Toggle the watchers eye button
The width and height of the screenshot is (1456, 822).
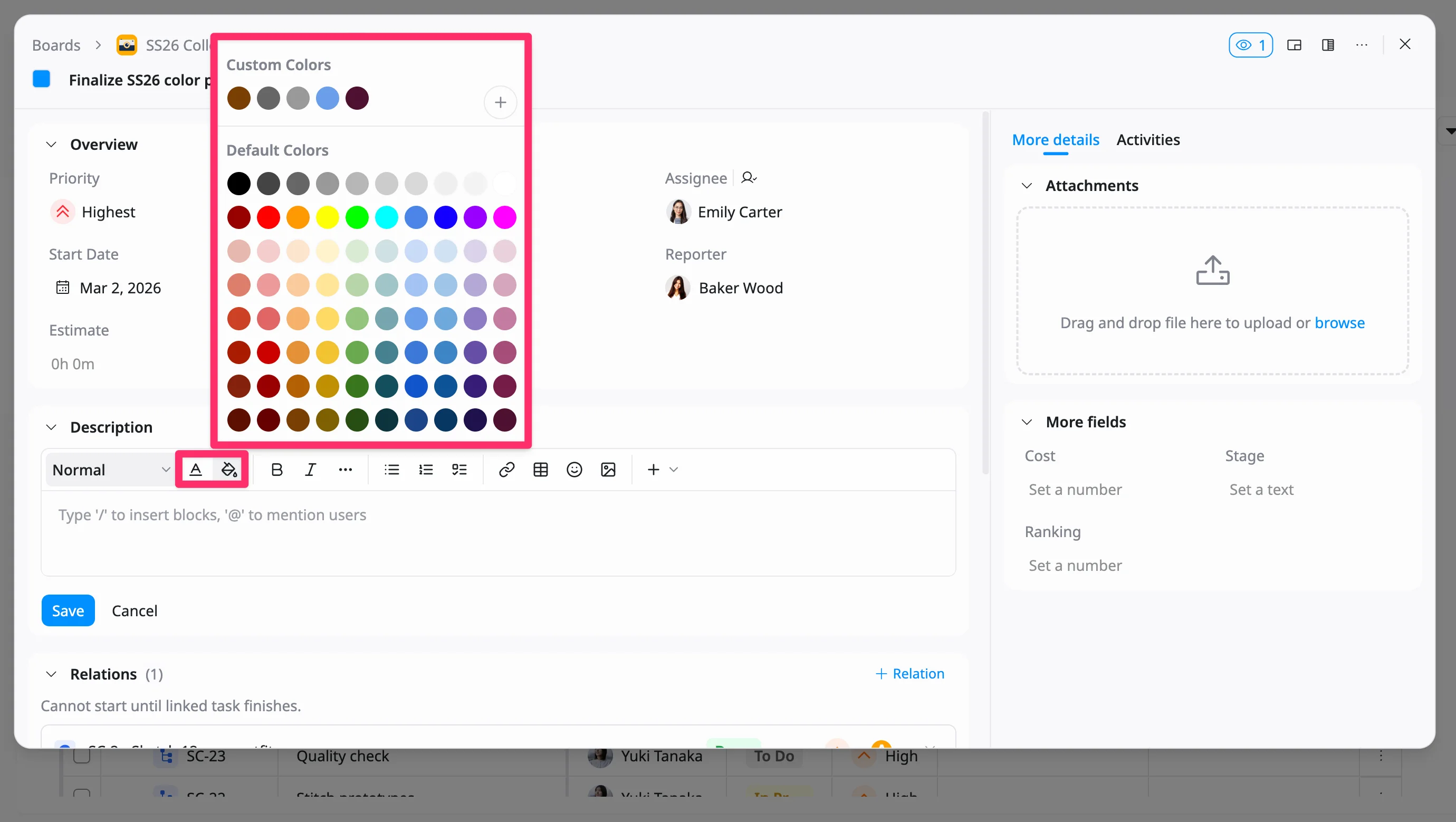point(1251,45)
